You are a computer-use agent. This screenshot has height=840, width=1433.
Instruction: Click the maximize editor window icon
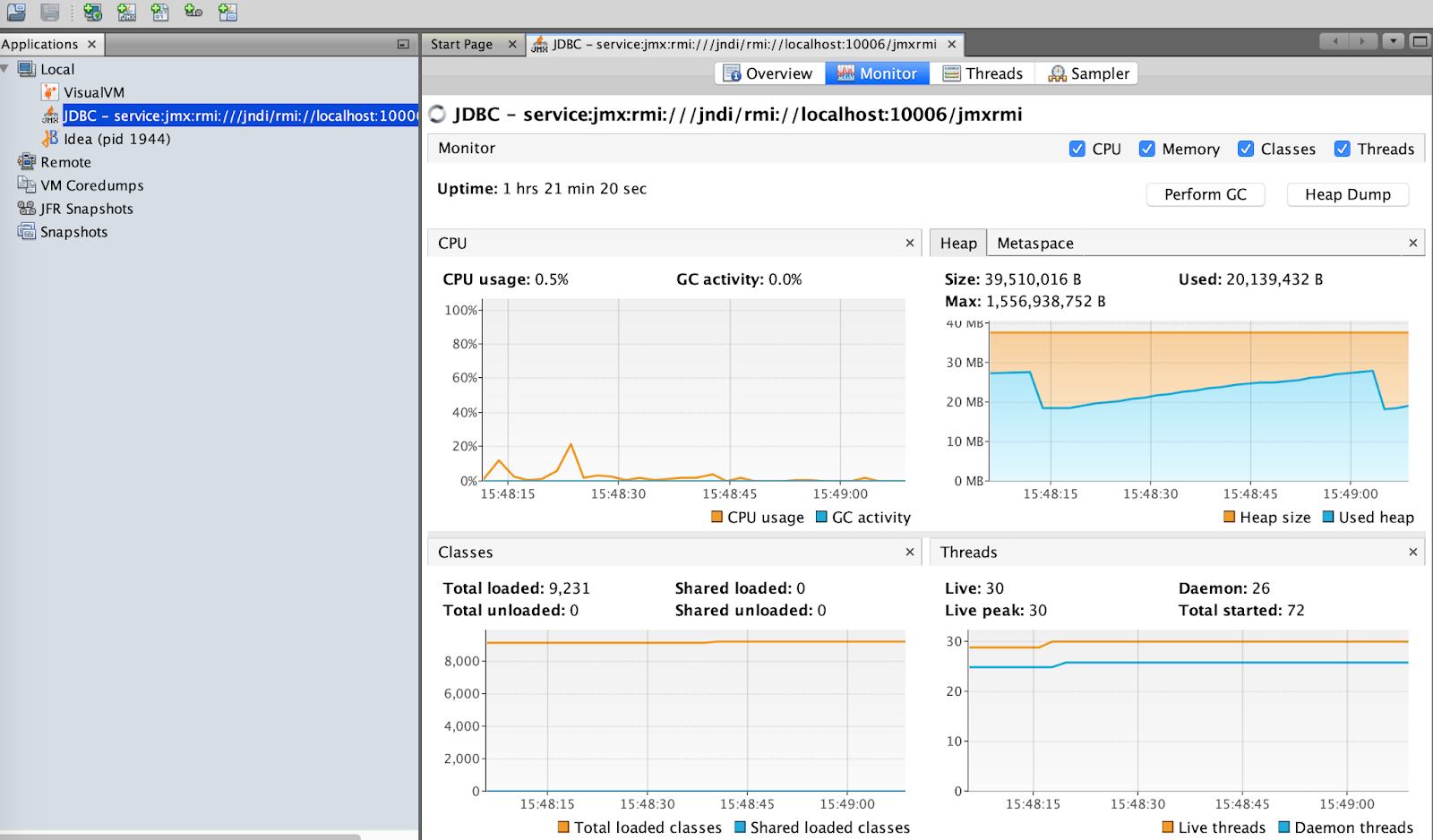point(1420,41)
